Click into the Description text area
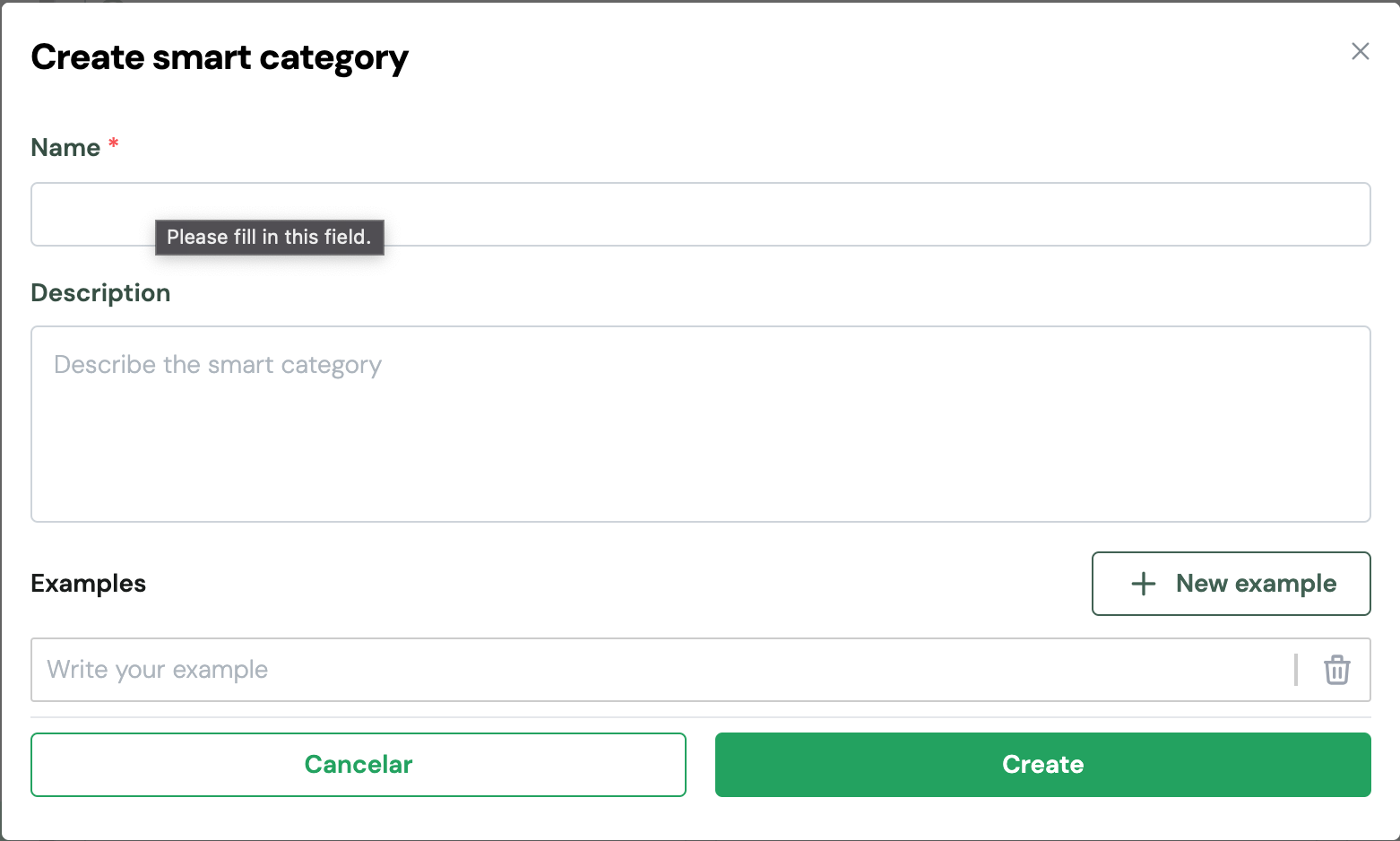1400x841 pixels. pyautogui.click(x=699, y=423)
